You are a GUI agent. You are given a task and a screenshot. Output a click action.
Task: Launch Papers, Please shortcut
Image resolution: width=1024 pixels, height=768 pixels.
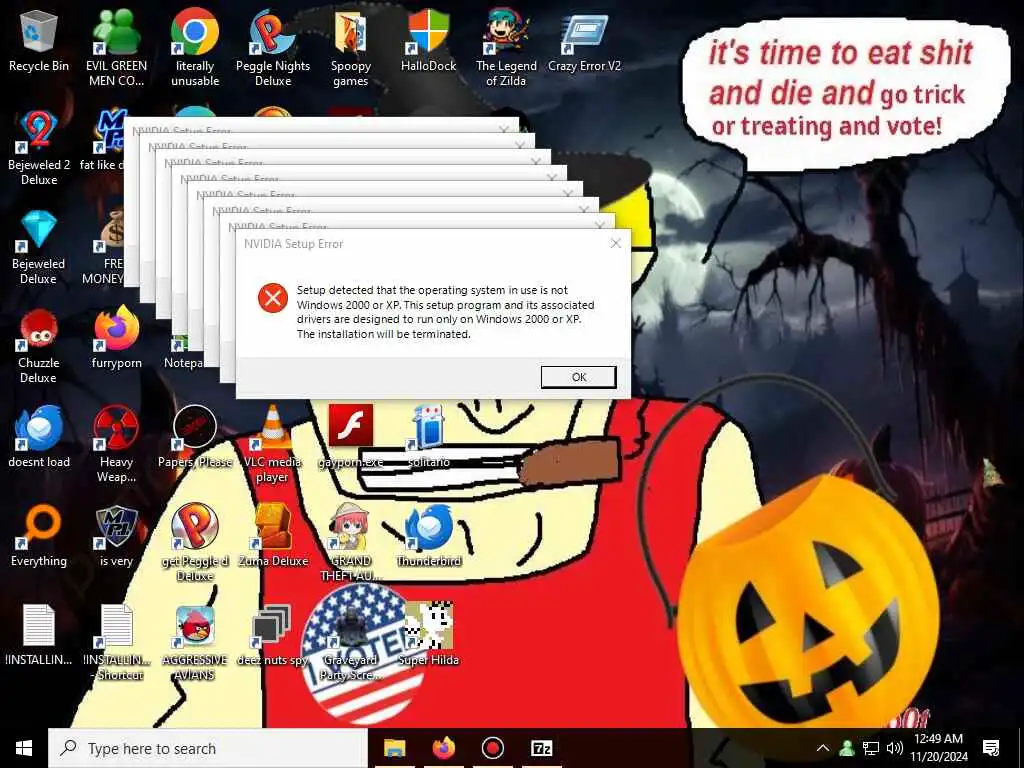[195, 436]
